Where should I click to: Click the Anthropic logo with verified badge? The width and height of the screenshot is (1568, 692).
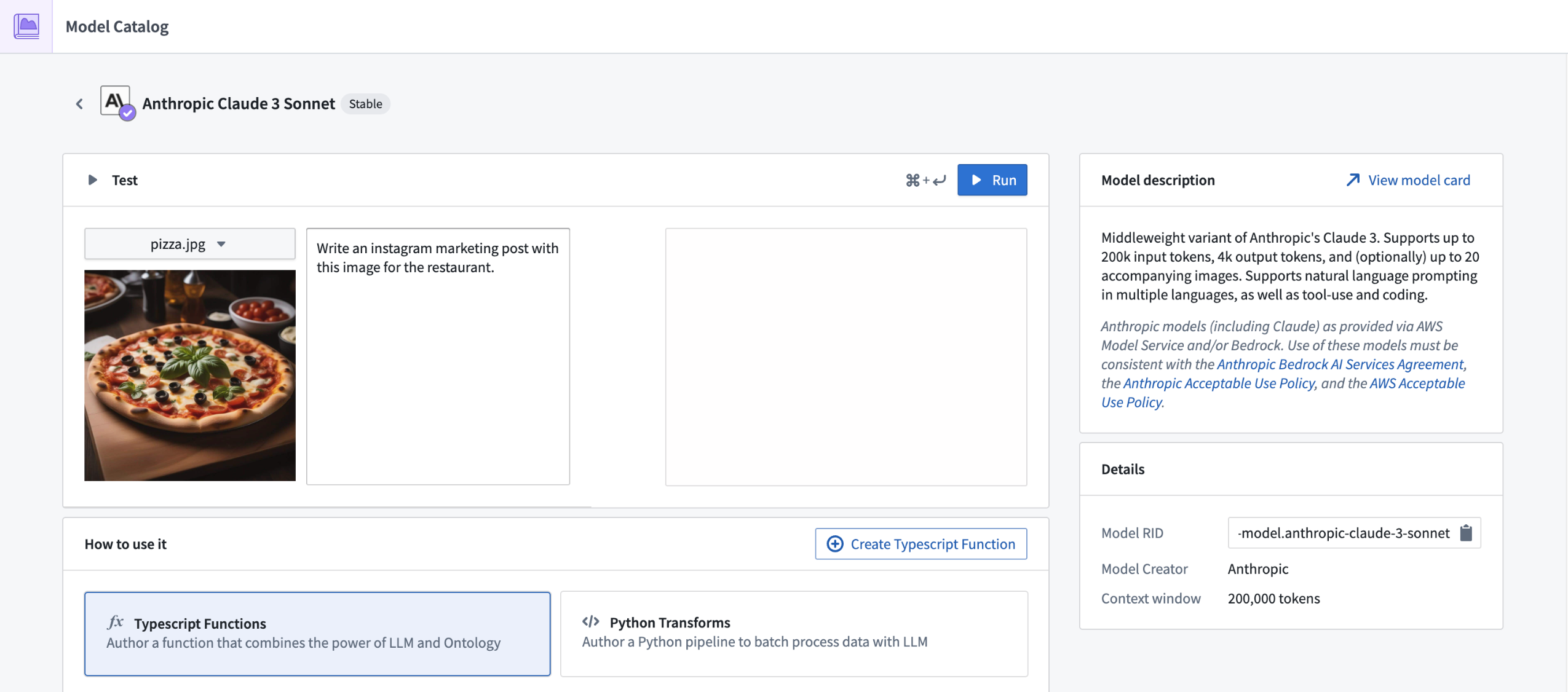pyautogui.click(x=117, y=102)
